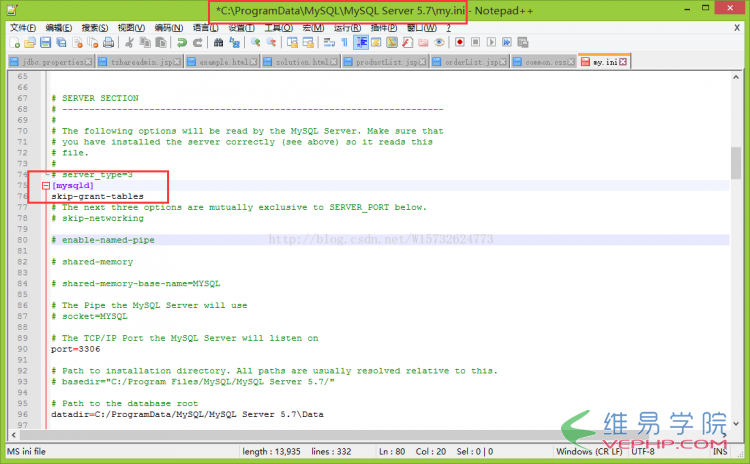The width and height of the screenshot is (750, 464).
Task: Click the Open file toolbar icon
Action: click(x=30, y=43)
